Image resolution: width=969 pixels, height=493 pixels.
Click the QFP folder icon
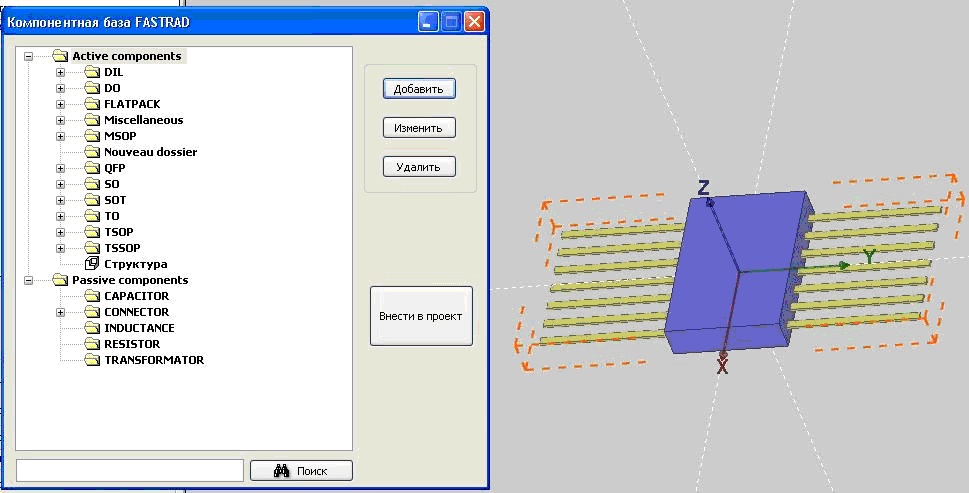click(92, 168)
